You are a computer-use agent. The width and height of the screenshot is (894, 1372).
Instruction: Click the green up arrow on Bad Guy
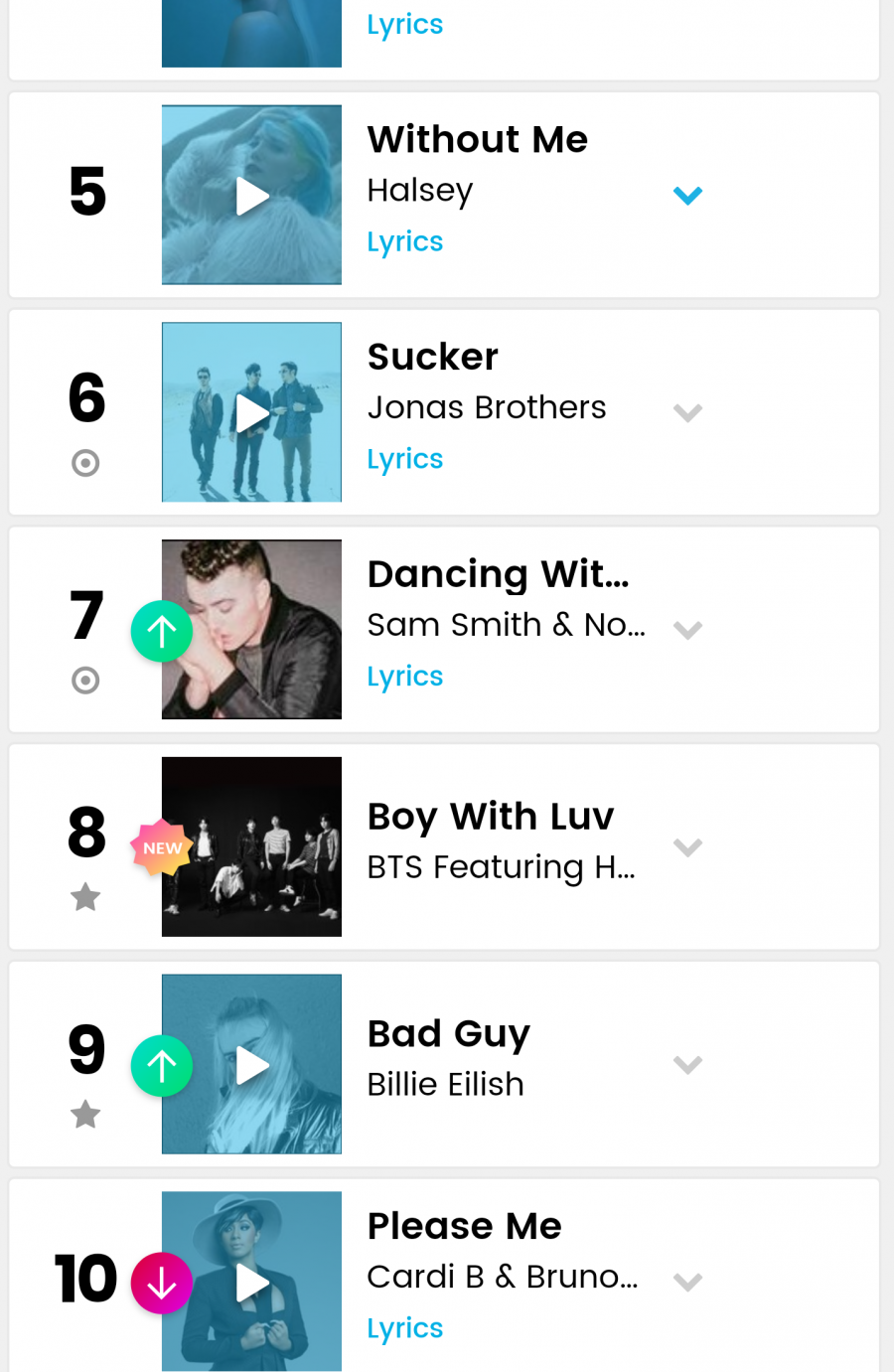(162, 1066)
